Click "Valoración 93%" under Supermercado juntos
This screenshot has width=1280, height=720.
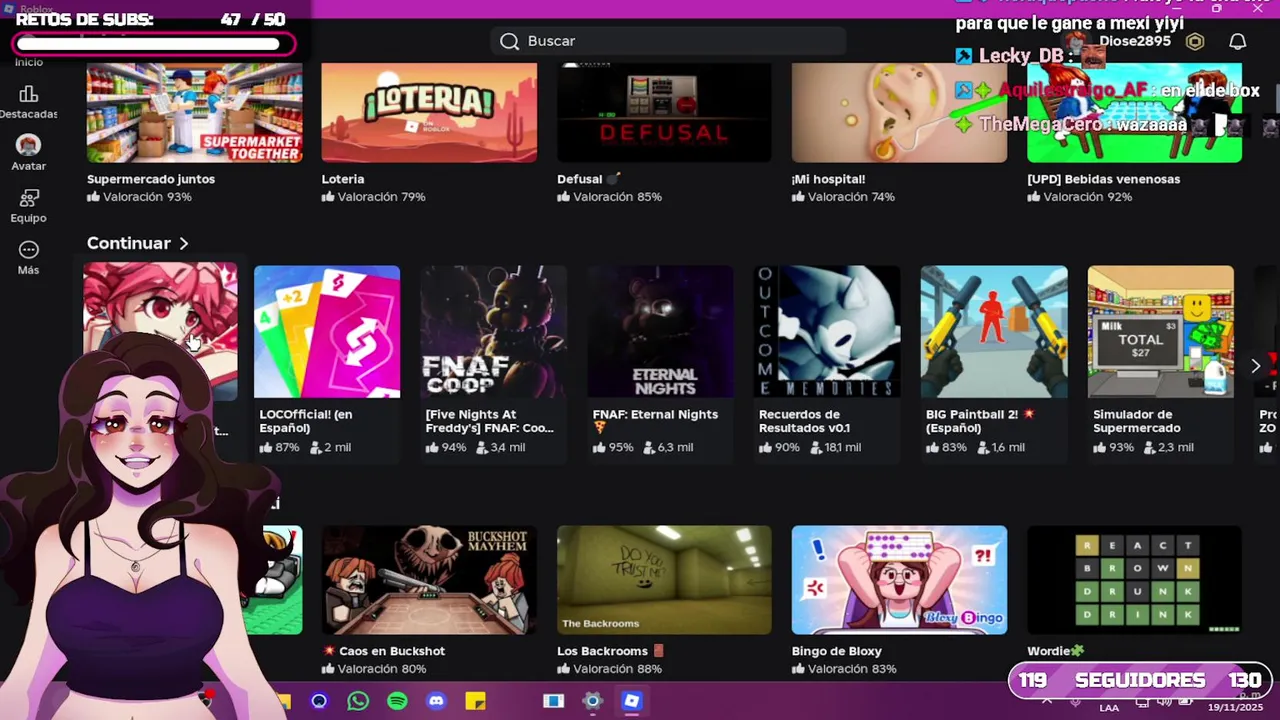click(139, 197)
